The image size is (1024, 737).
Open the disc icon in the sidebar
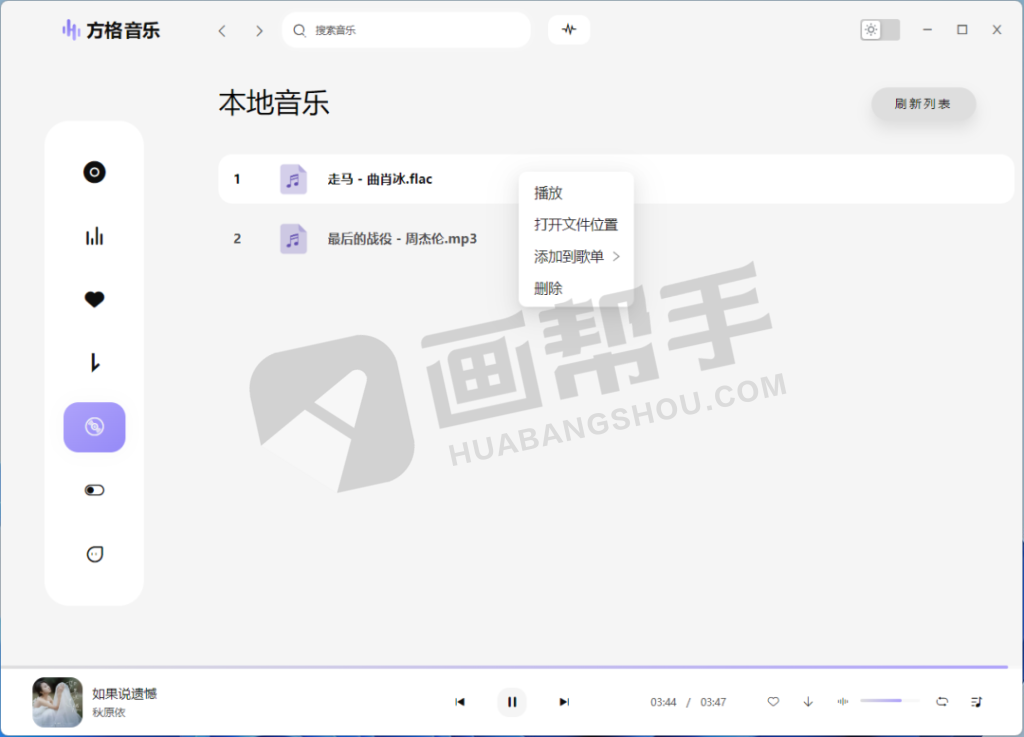94,172
